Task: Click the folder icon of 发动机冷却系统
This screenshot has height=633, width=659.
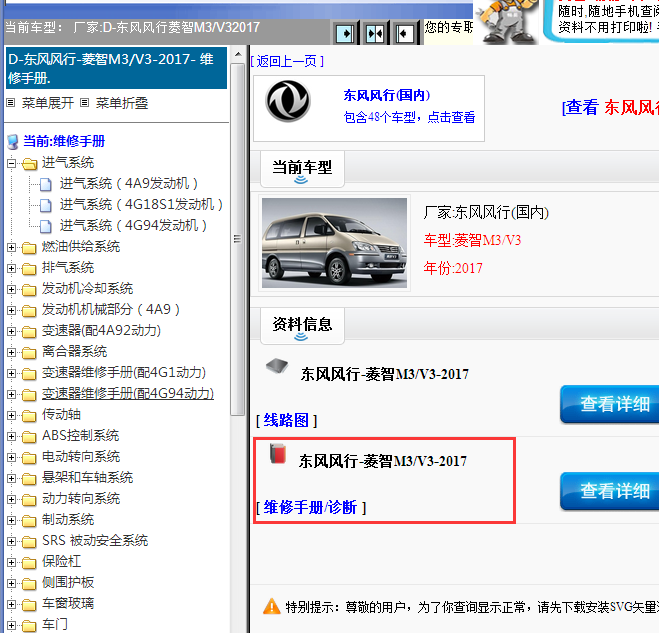Action: tap(29, 290)
